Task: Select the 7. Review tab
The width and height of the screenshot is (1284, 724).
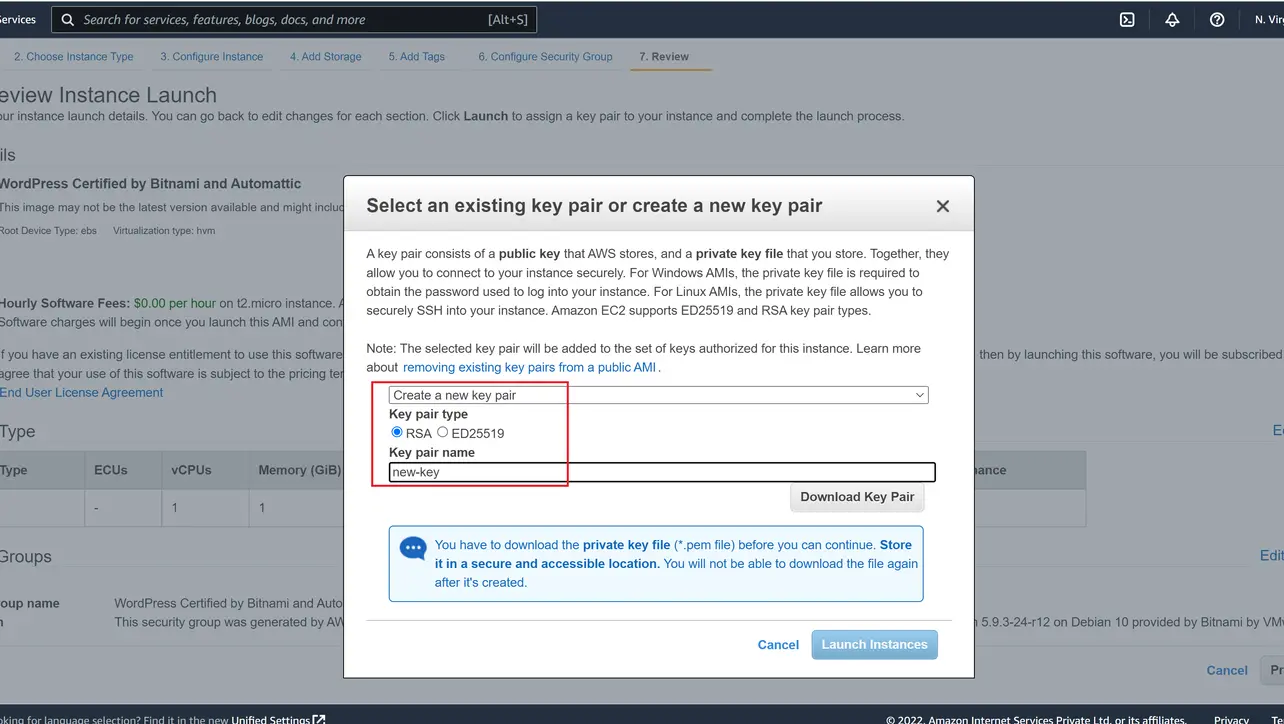Action: (664, 57)
